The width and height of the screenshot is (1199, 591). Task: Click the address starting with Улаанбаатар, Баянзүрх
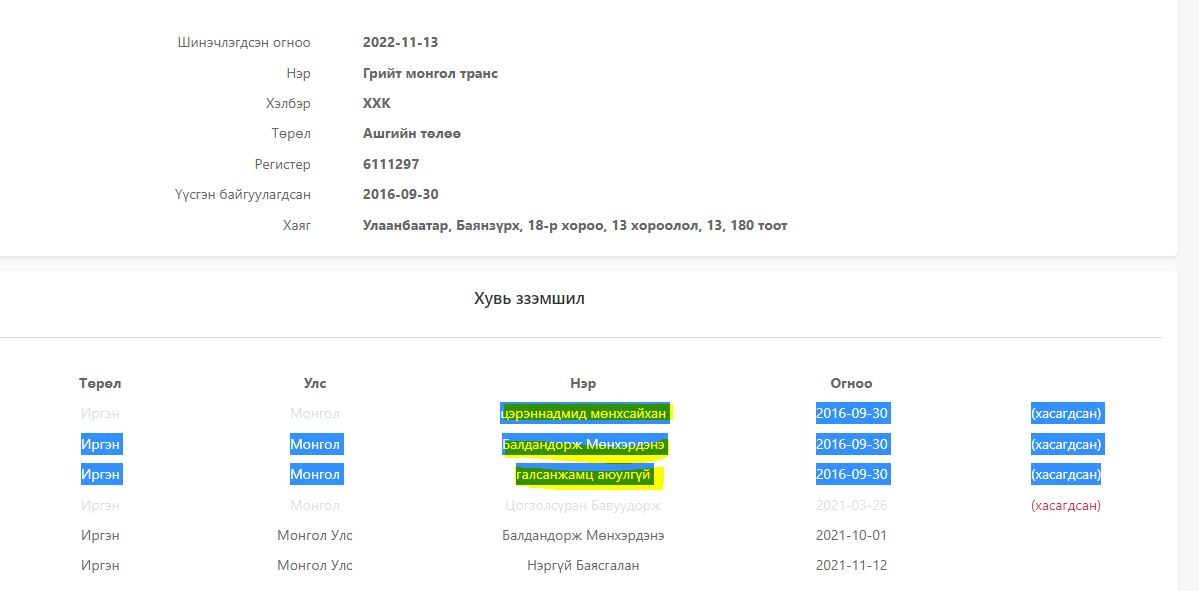point(575,225)
